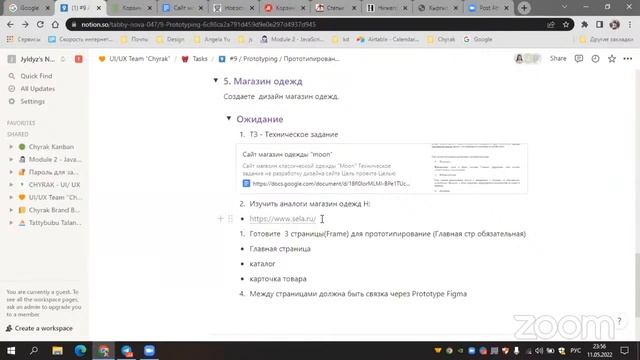Open a new browser tab

[x=524, y=8]
